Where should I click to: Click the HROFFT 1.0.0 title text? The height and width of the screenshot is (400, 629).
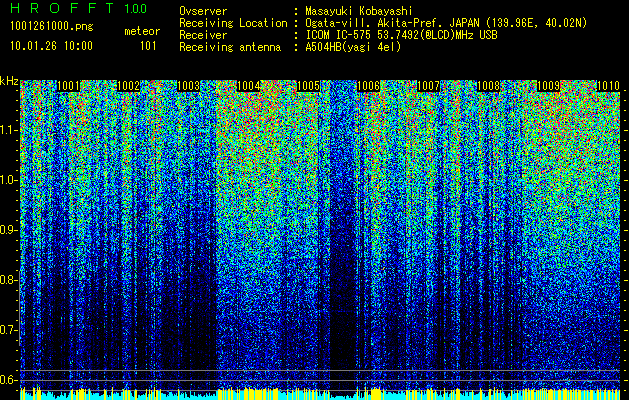point(79,8)
